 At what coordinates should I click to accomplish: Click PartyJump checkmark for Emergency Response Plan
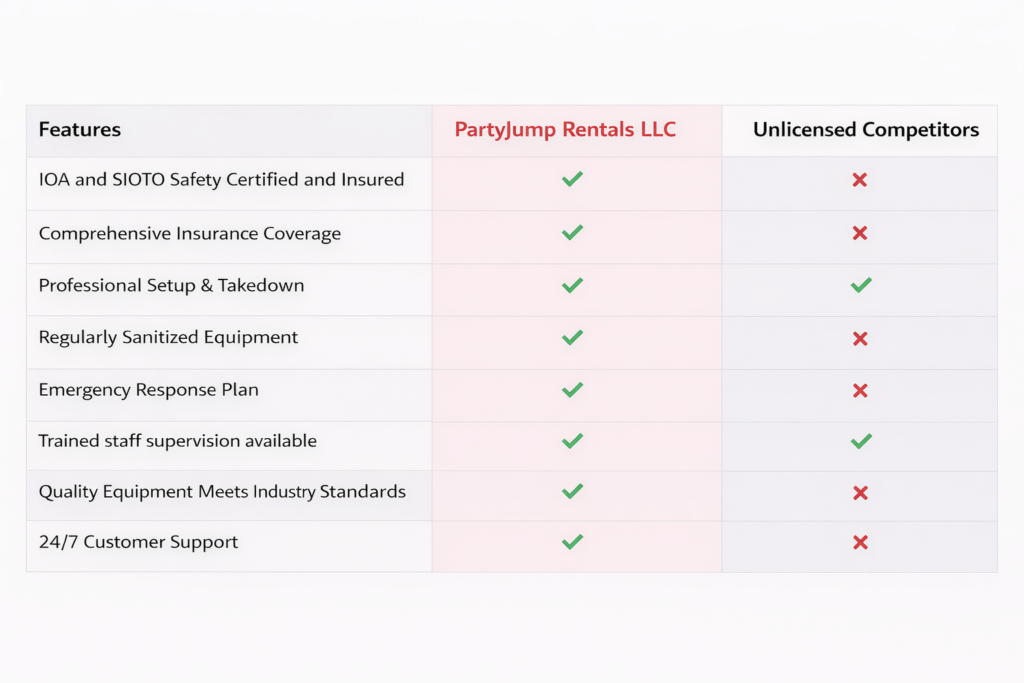pyautogui.click(x=572, y=390)
